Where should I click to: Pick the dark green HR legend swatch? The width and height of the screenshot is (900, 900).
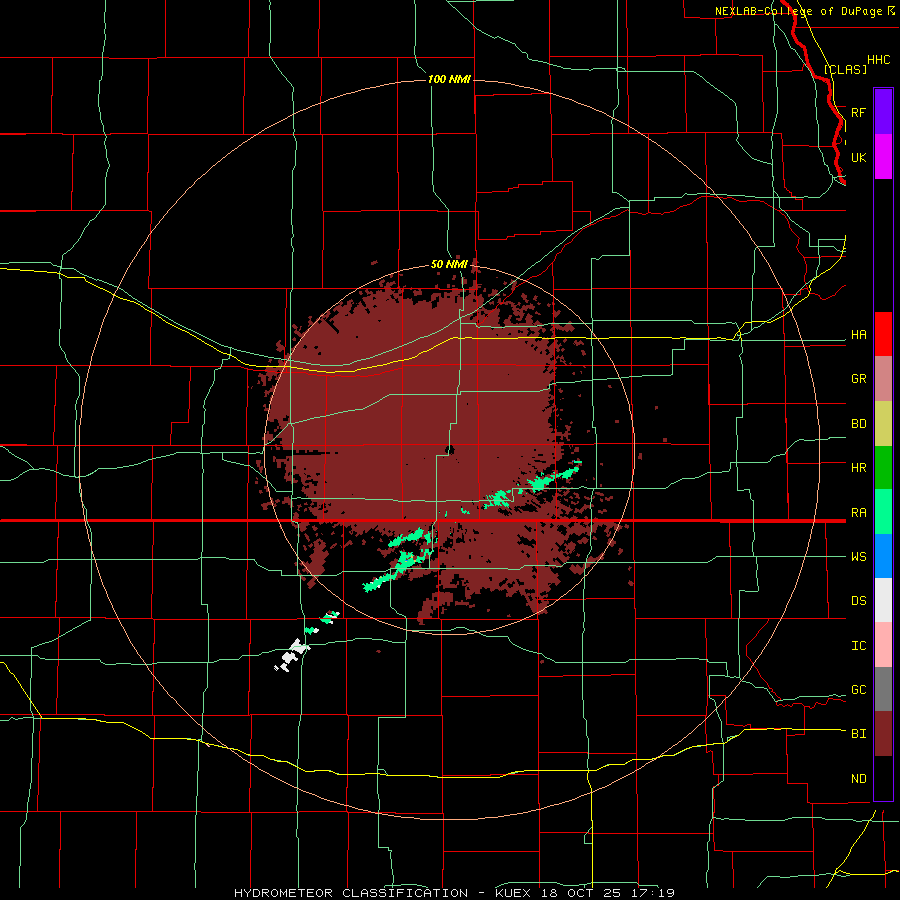[883, 468]
